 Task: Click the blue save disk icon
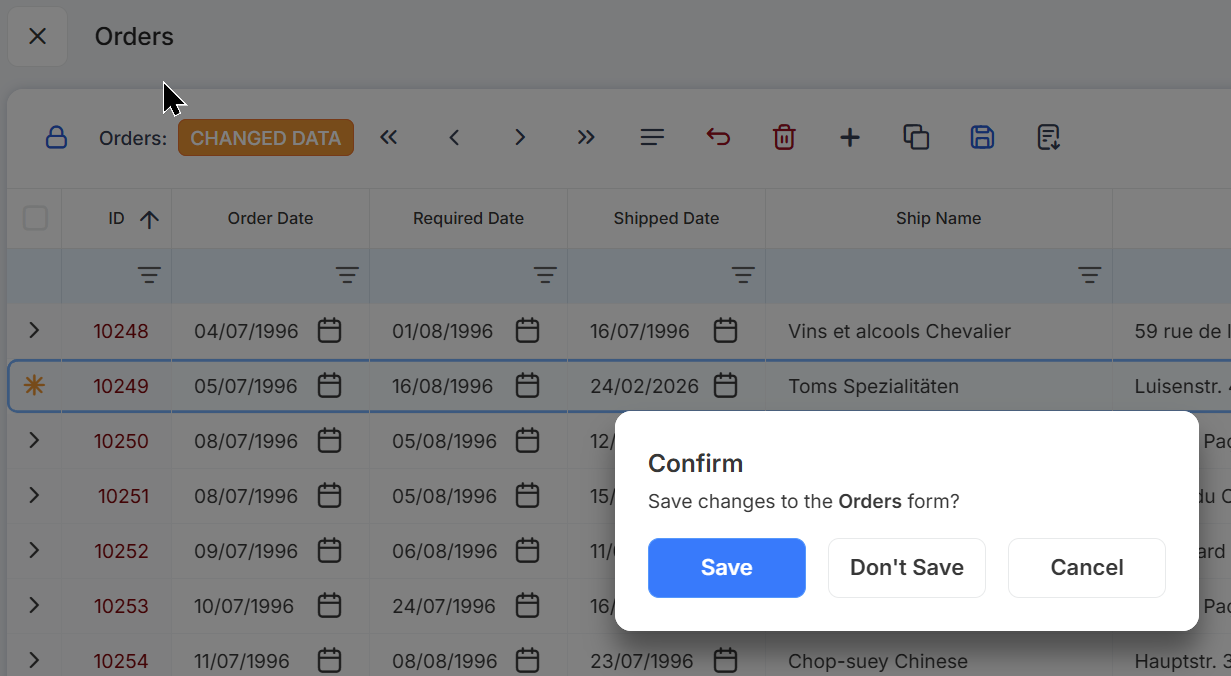982,138
